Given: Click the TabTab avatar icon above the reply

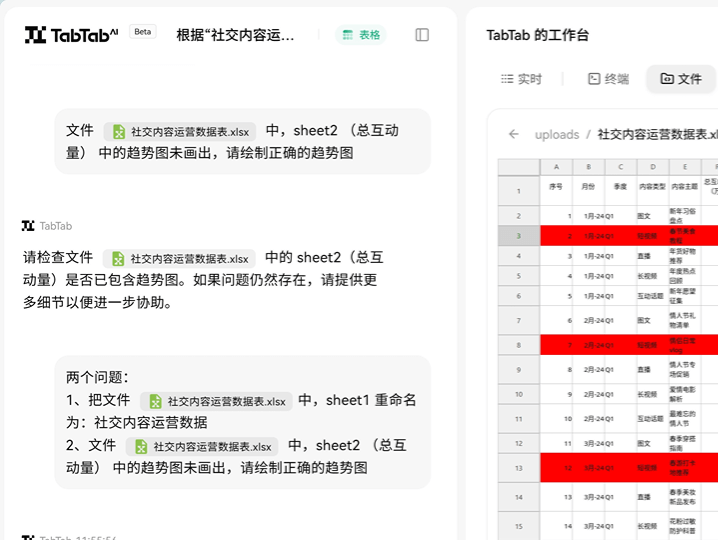Looking at the screenshot, I should (28, 226).
